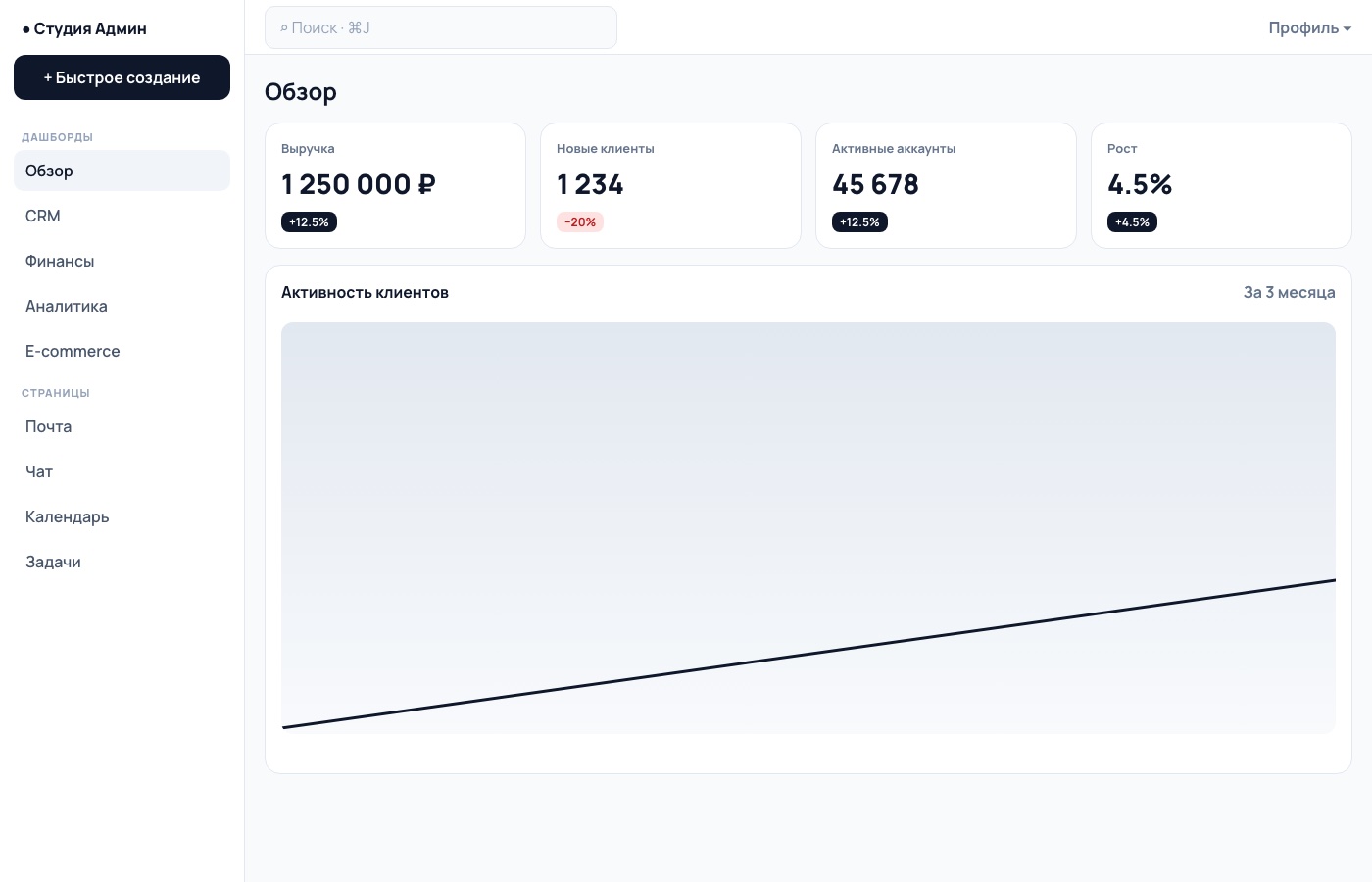The width and height of the screenshot is (1372, 882).
Task: Click the Быстрое создание button
Action: point(122,77)
